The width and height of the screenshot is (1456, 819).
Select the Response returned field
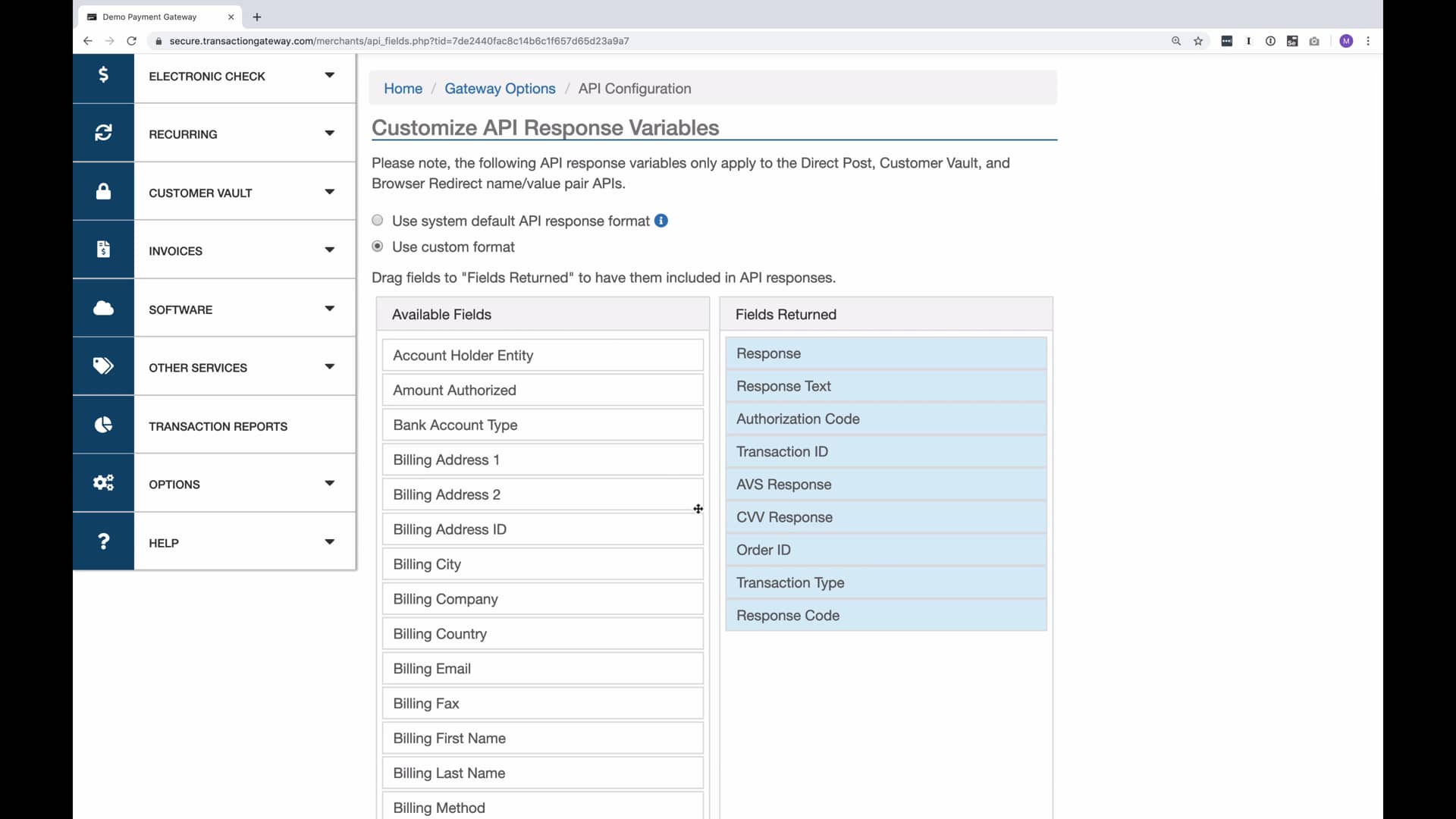[886, 353]
